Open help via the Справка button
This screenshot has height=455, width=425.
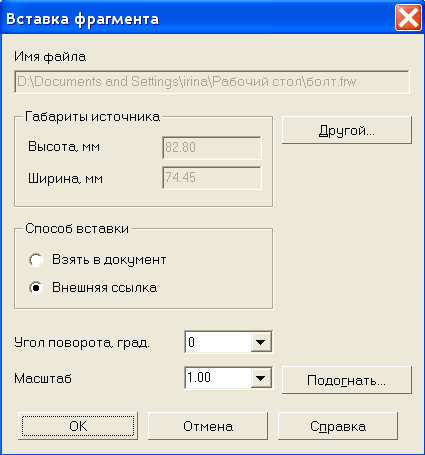point(338,426)
